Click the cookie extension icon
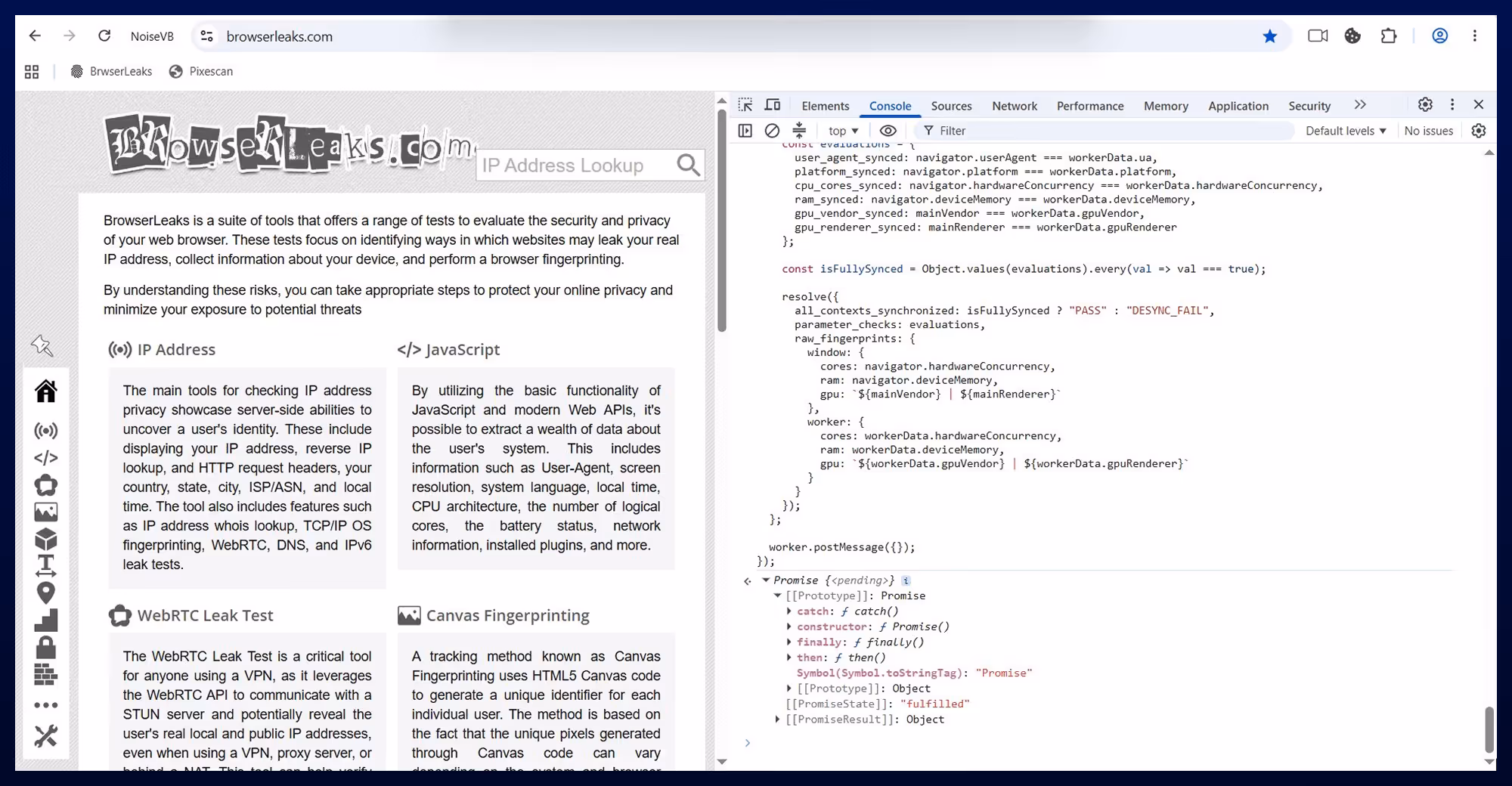Viewport: 1512px width, 786px height. [x=1352, y=36]
